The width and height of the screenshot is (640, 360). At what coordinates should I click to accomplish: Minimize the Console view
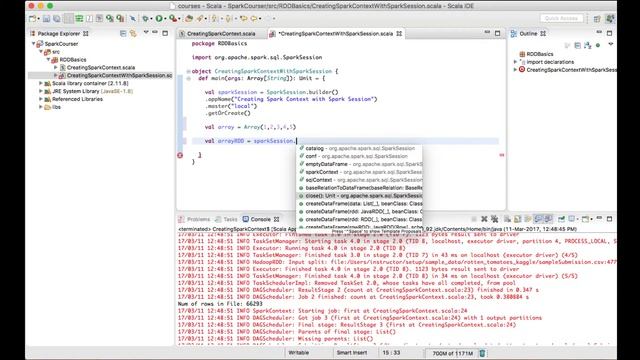[x=599, y=219]
